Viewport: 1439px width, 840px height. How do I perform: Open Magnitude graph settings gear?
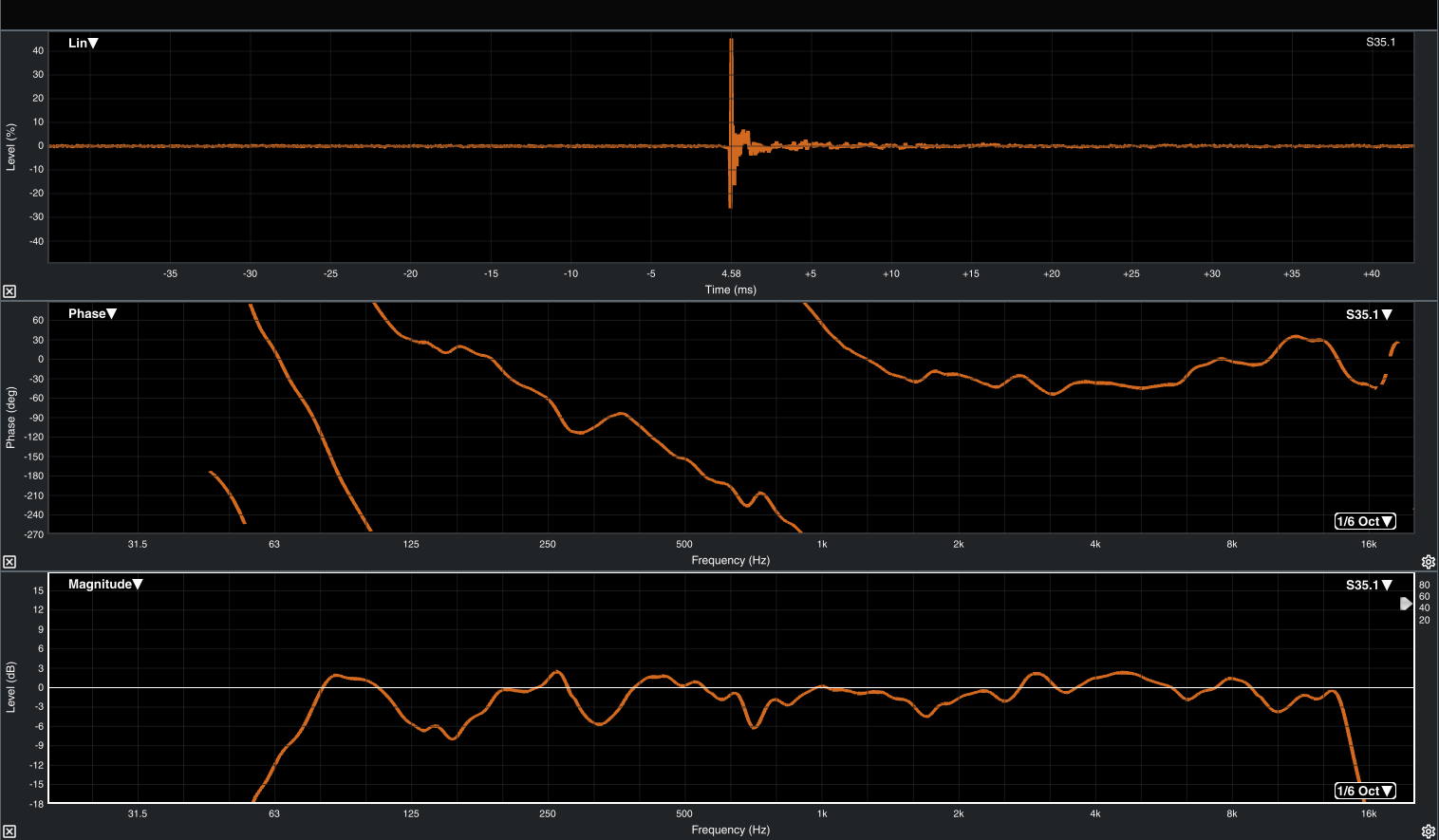coord(1428,831)
